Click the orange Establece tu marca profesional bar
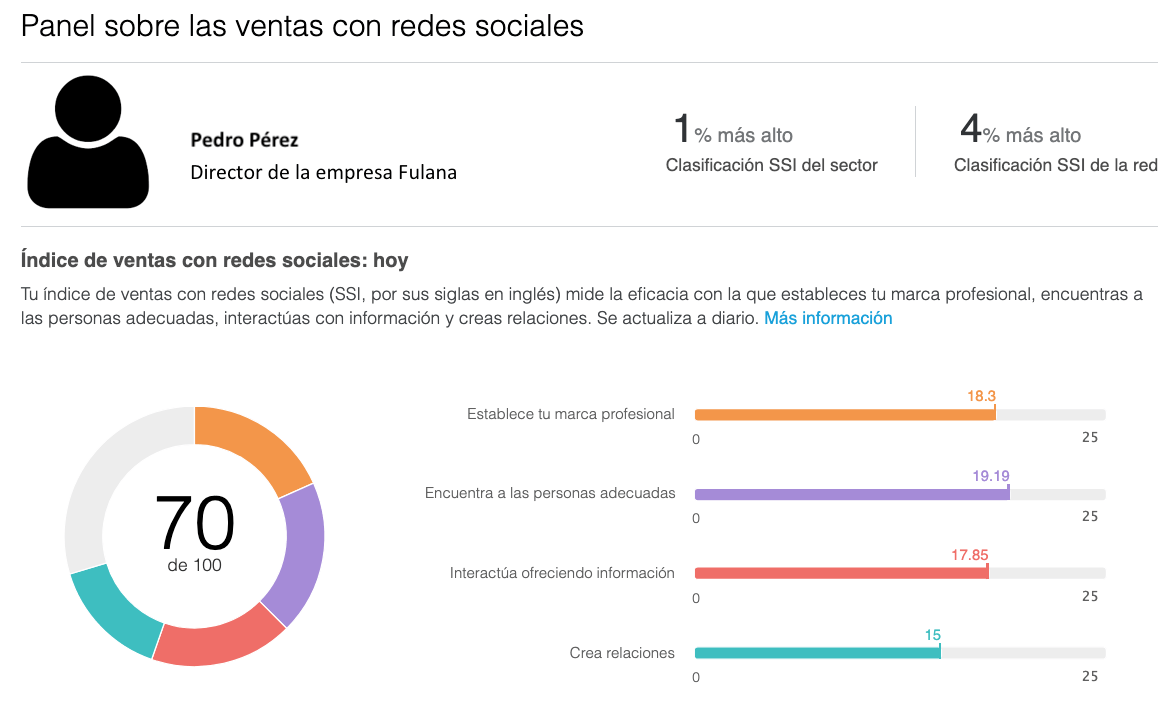 pyautogui.click(x=845, y=415)
